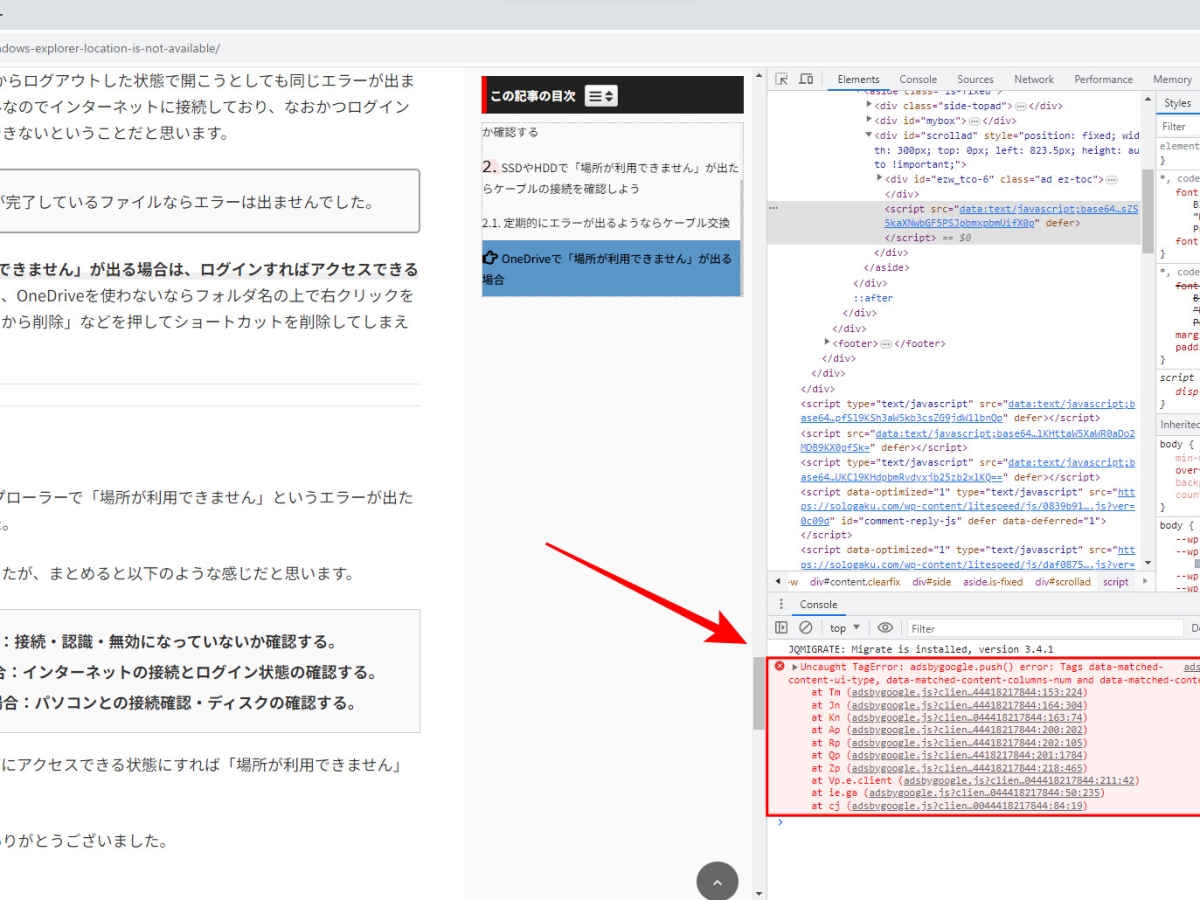Toggle the device toolbar icon
Screen dimensions: 1200x900
[x=807, y=79]
